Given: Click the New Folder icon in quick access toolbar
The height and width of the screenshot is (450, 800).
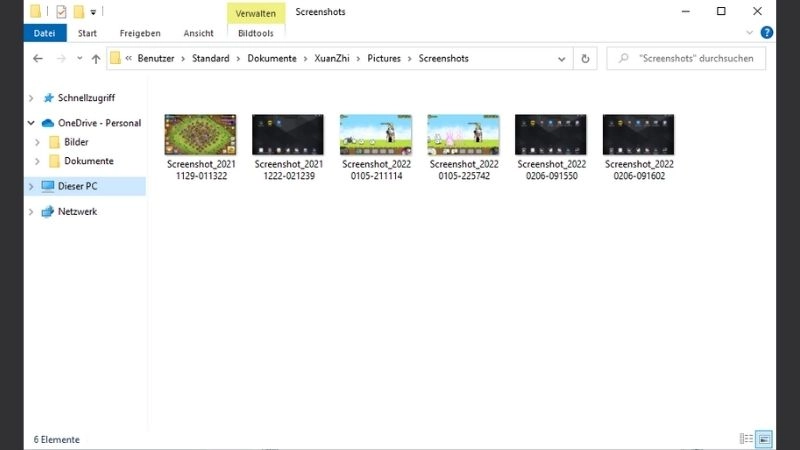Looking at the screenshot, I should coord(79,11).
